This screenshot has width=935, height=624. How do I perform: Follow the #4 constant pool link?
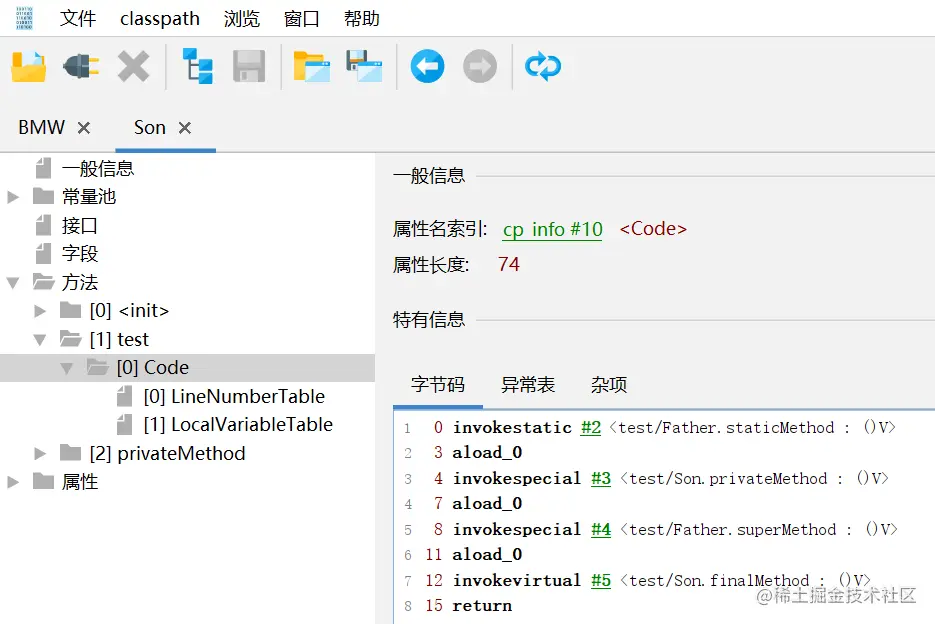click(601, 529)
